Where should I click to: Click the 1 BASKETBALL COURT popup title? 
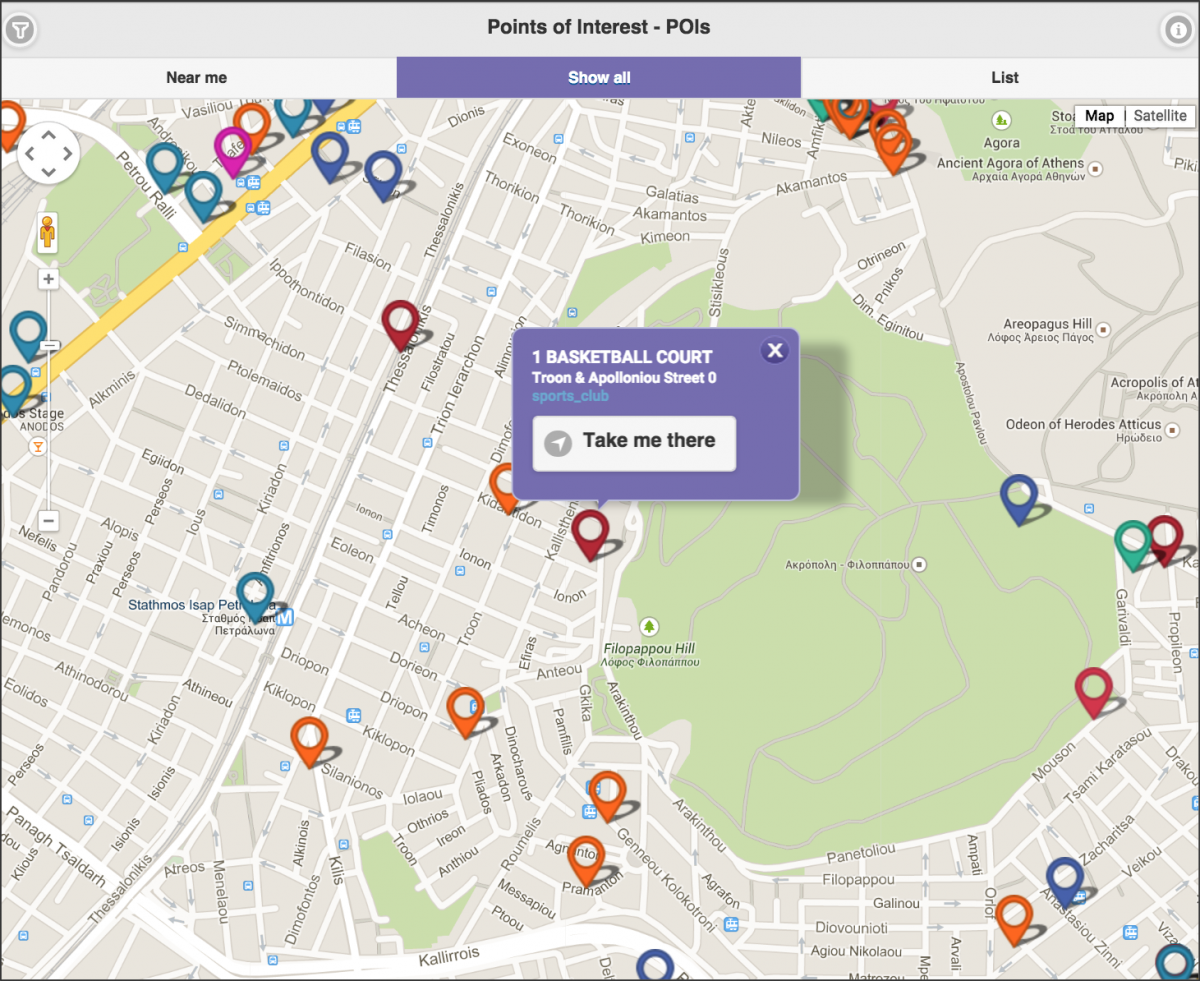tap(622, 357)
